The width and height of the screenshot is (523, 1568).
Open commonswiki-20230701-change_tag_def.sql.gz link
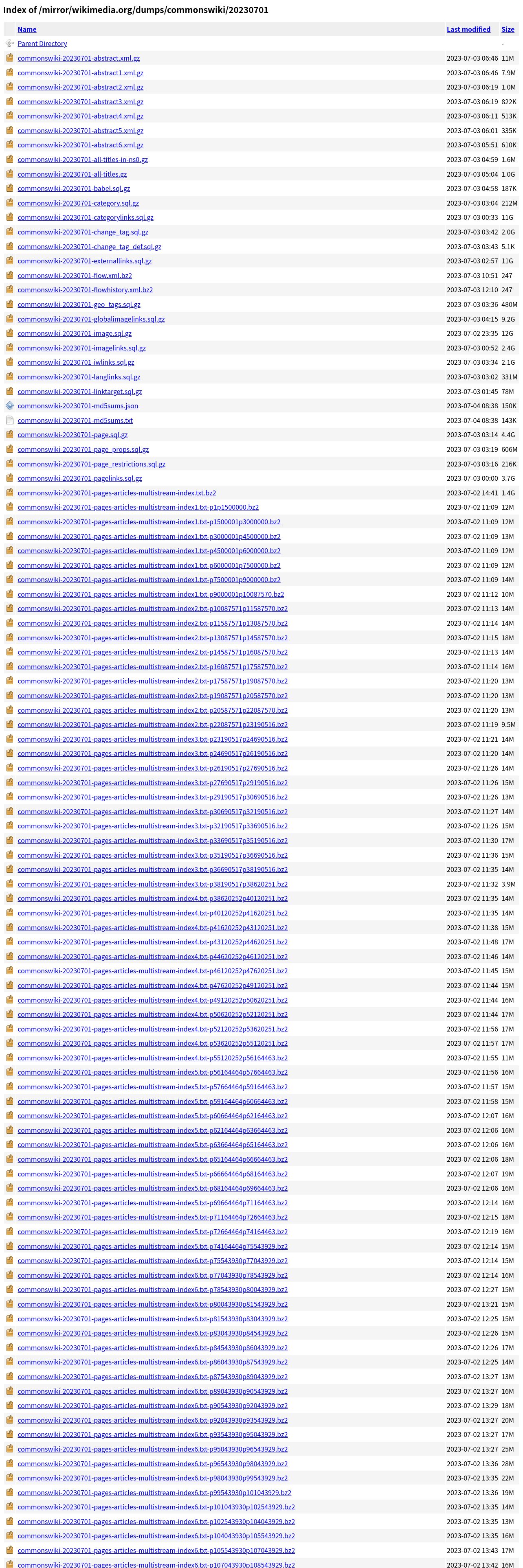[x=90, y=247]
